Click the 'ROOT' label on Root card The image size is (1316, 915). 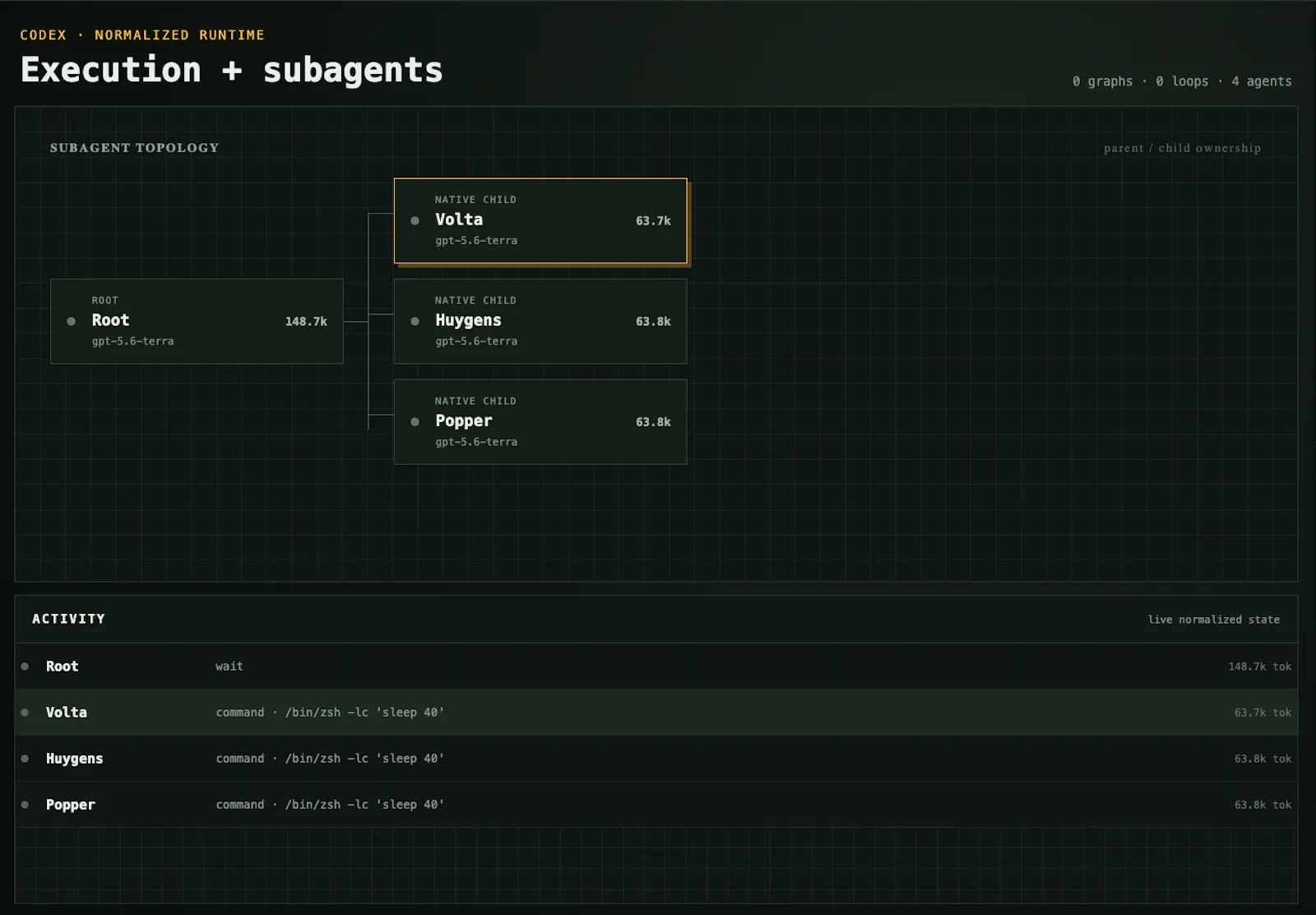pos(104,300)
